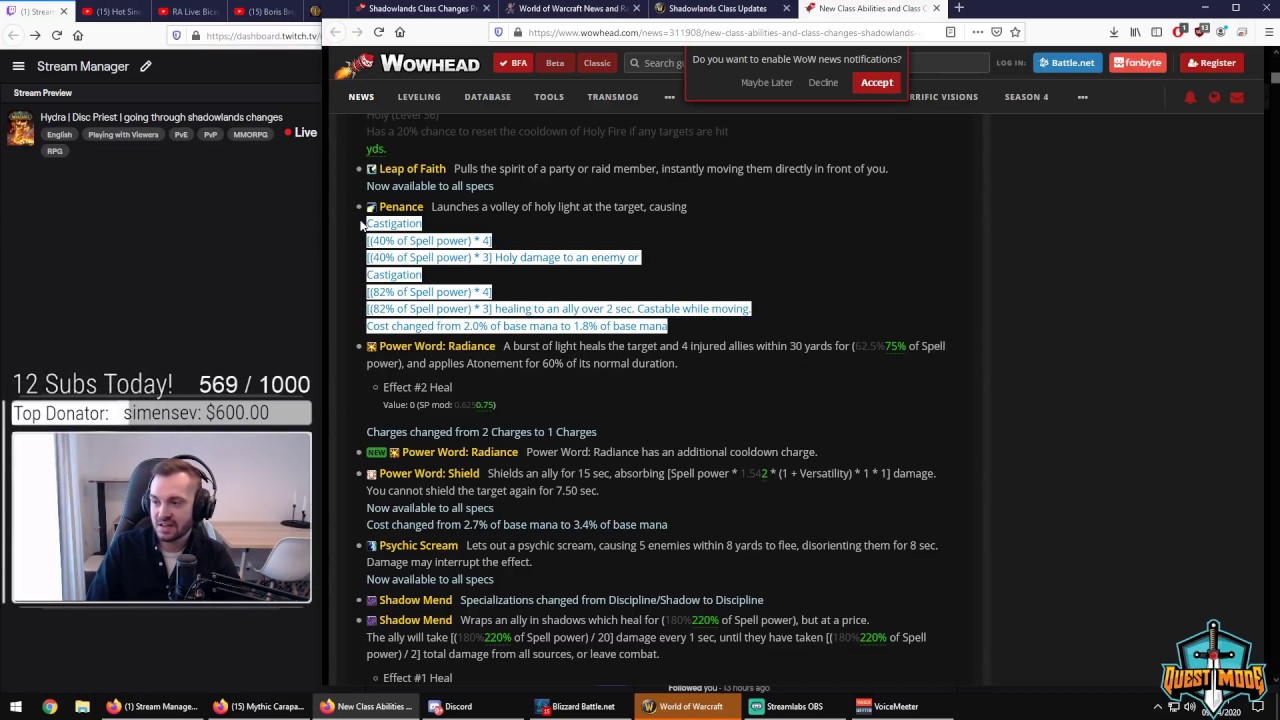
Task: Open the page actions three-dot menu
Action: pos(978,32)
